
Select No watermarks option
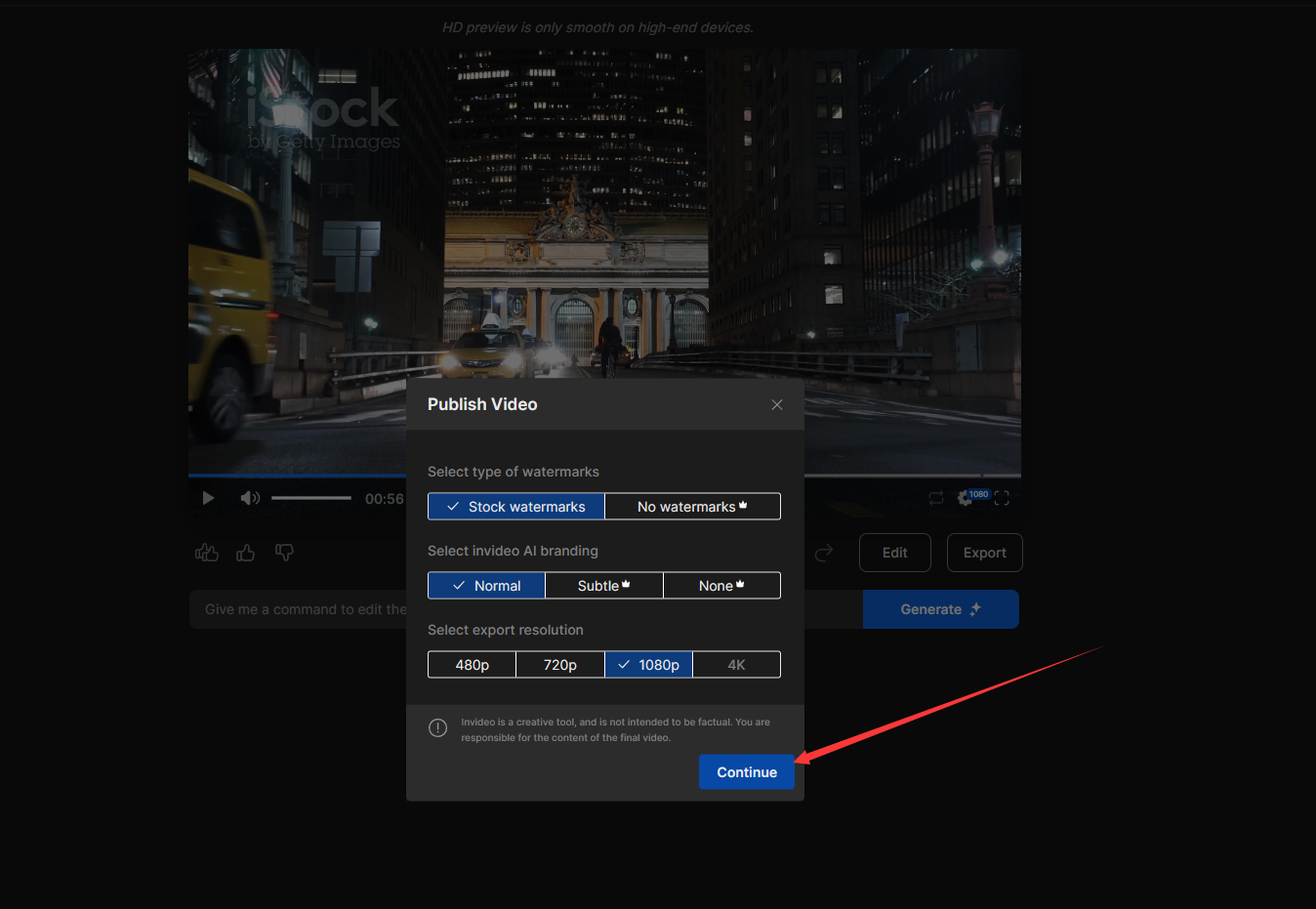point(692,507)
